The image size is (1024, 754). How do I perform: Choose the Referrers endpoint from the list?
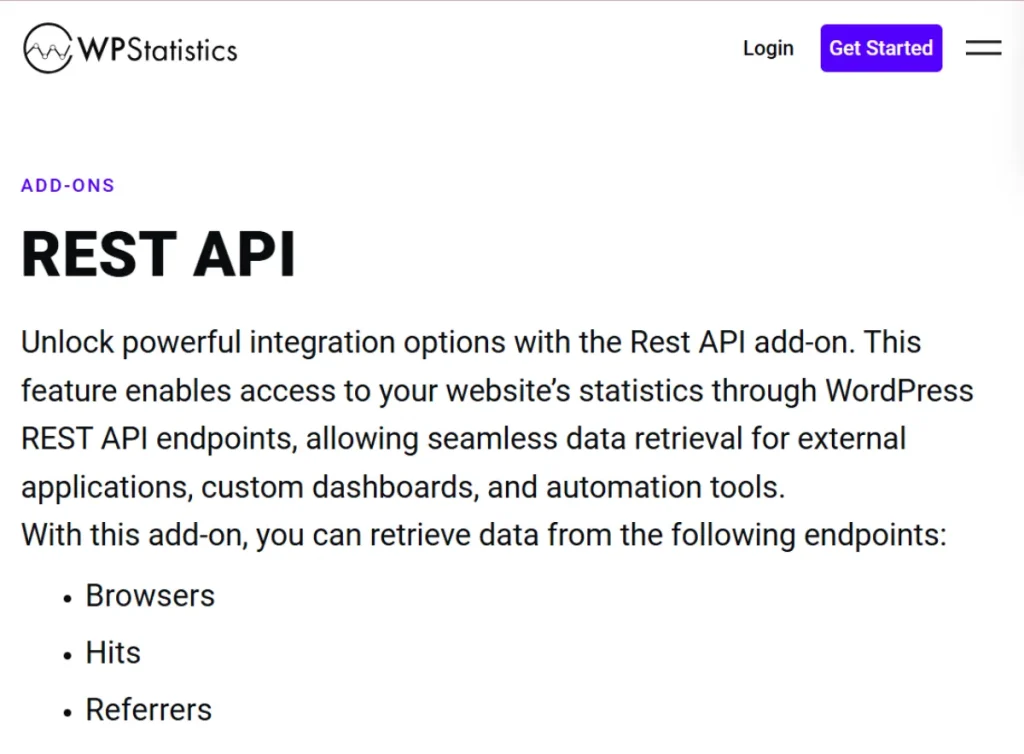148,709
